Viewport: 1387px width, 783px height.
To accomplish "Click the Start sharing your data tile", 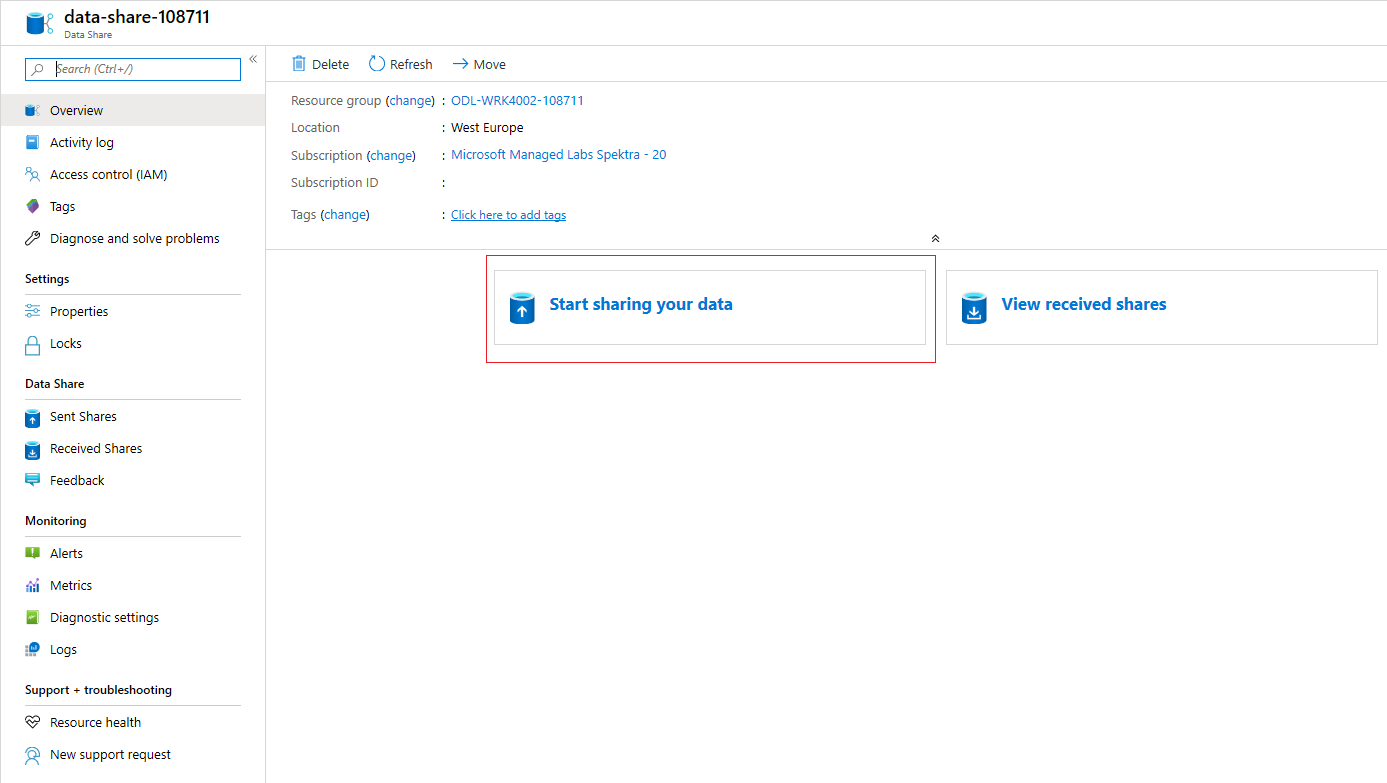I will tap(709, 307).
